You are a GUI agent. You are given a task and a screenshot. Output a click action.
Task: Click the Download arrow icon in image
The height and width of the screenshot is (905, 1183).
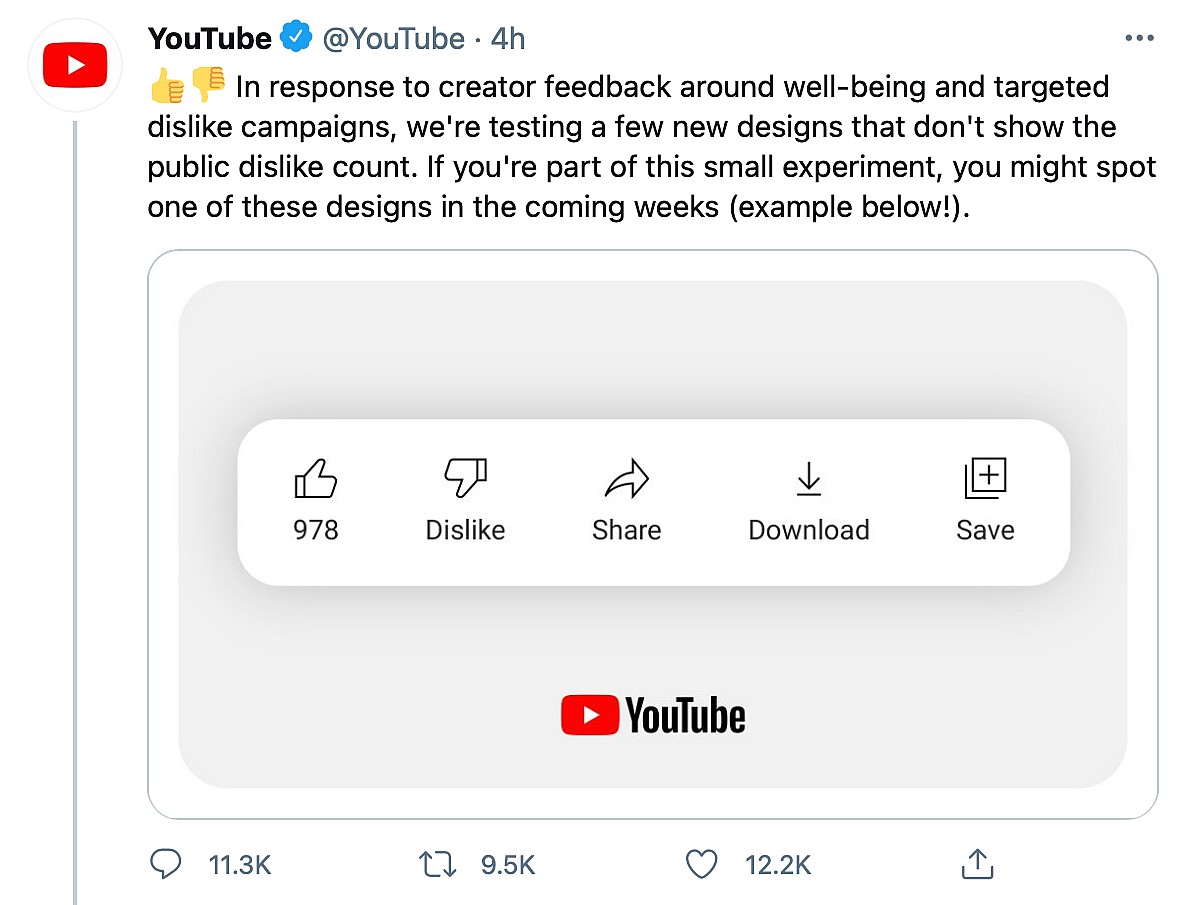coord(808,479)
